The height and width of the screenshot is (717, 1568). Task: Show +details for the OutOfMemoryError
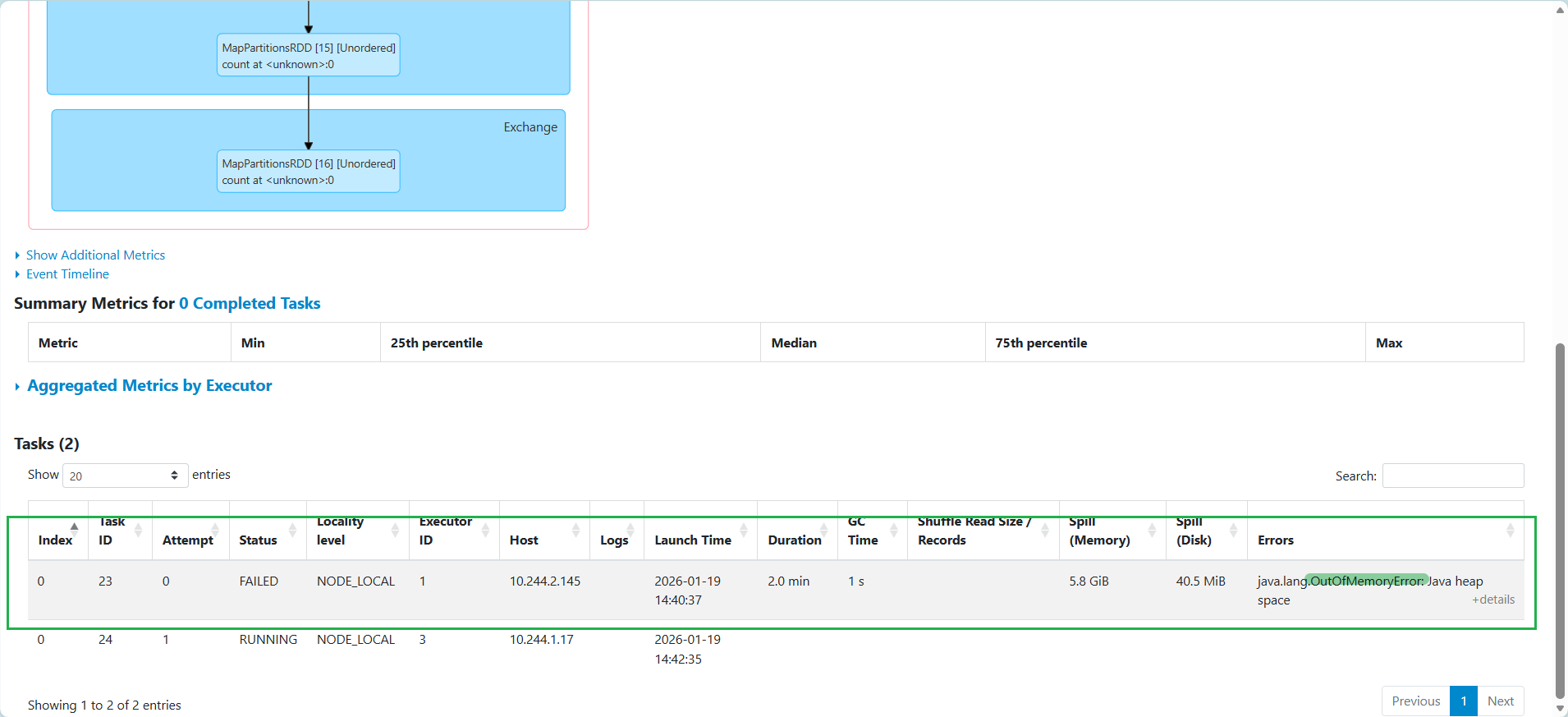[1492, 600]
